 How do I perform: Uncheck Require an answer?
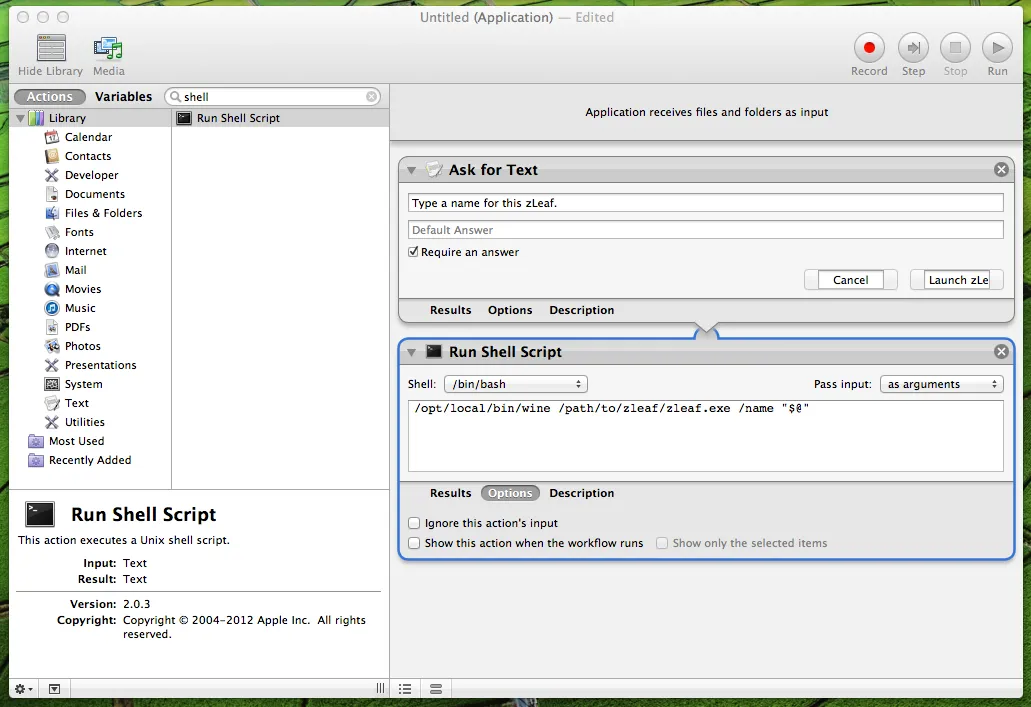(x=414, y=253)
